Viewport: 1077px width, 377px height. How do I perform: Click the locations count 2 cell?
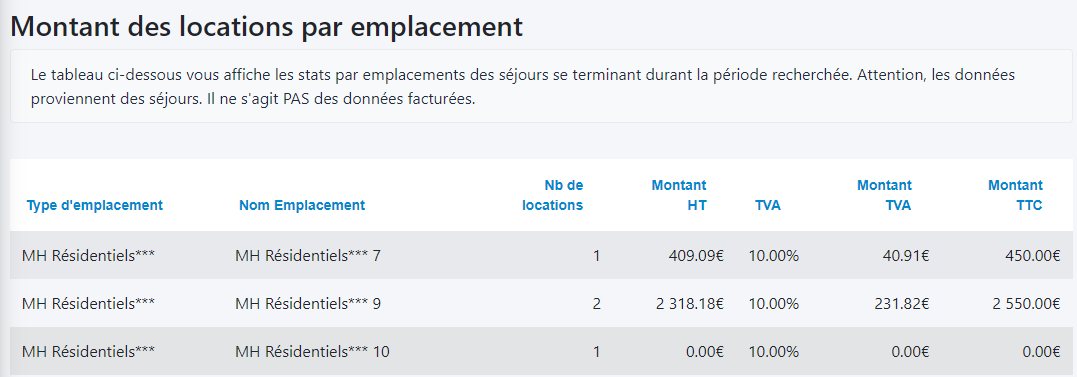coord(596,304)
